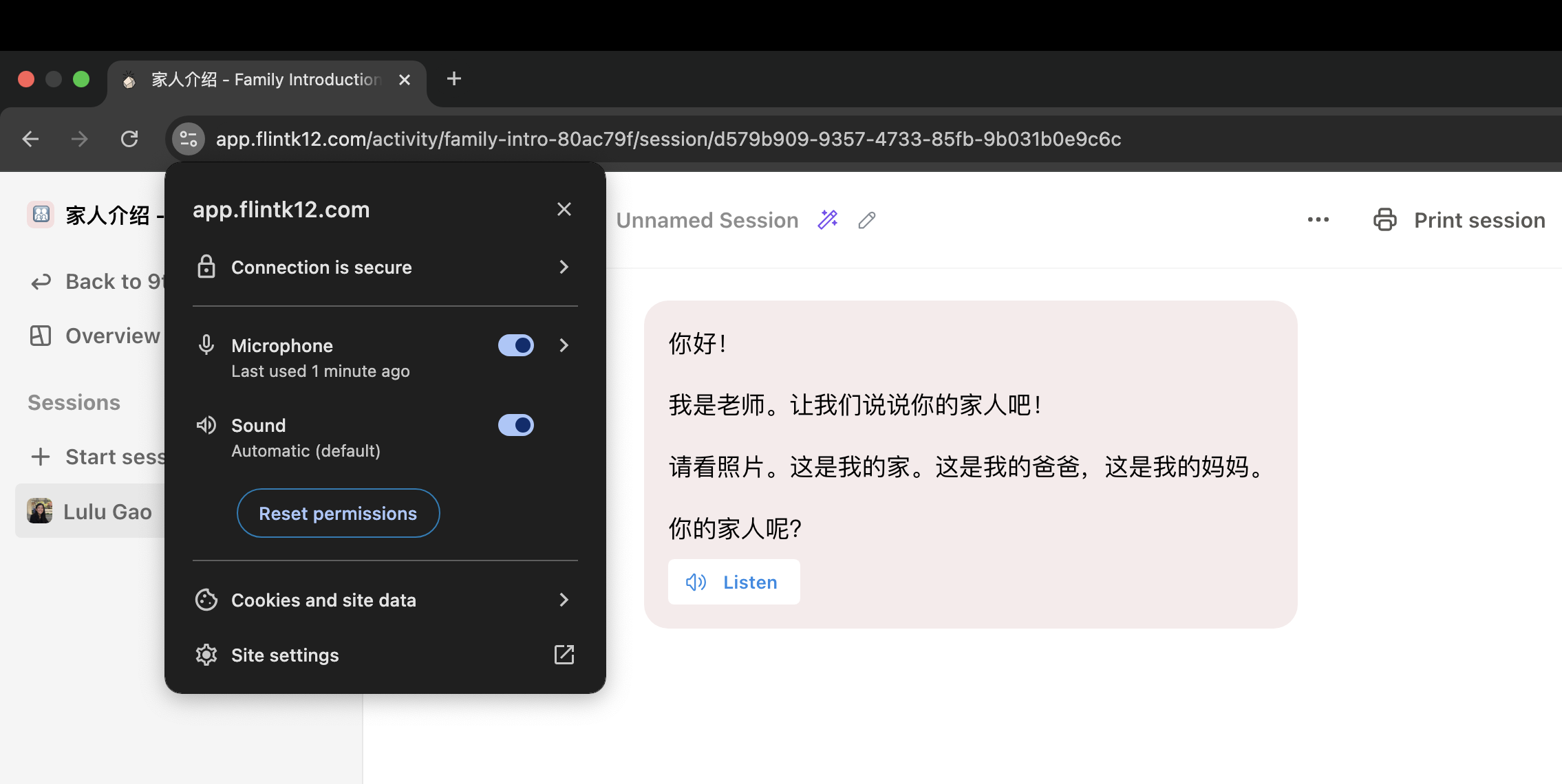1562x784 pixels.
Task: Click the lock icon in popup
Action: 206,267
